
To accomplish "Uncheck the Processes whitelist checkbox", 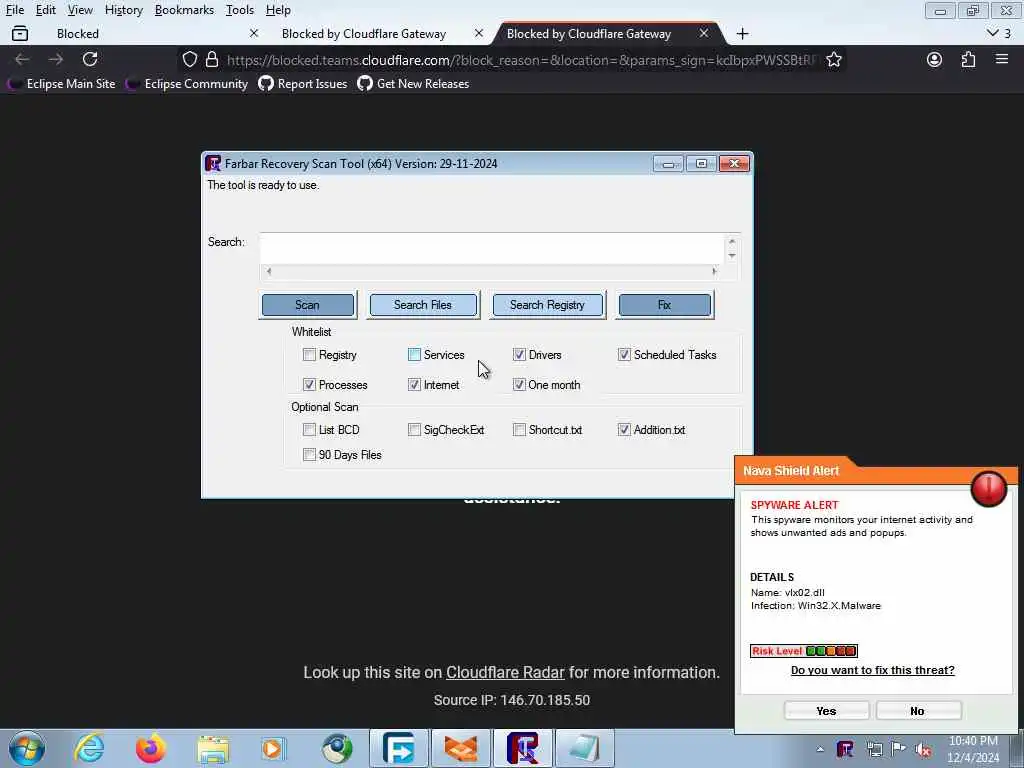I will point(309,385).
